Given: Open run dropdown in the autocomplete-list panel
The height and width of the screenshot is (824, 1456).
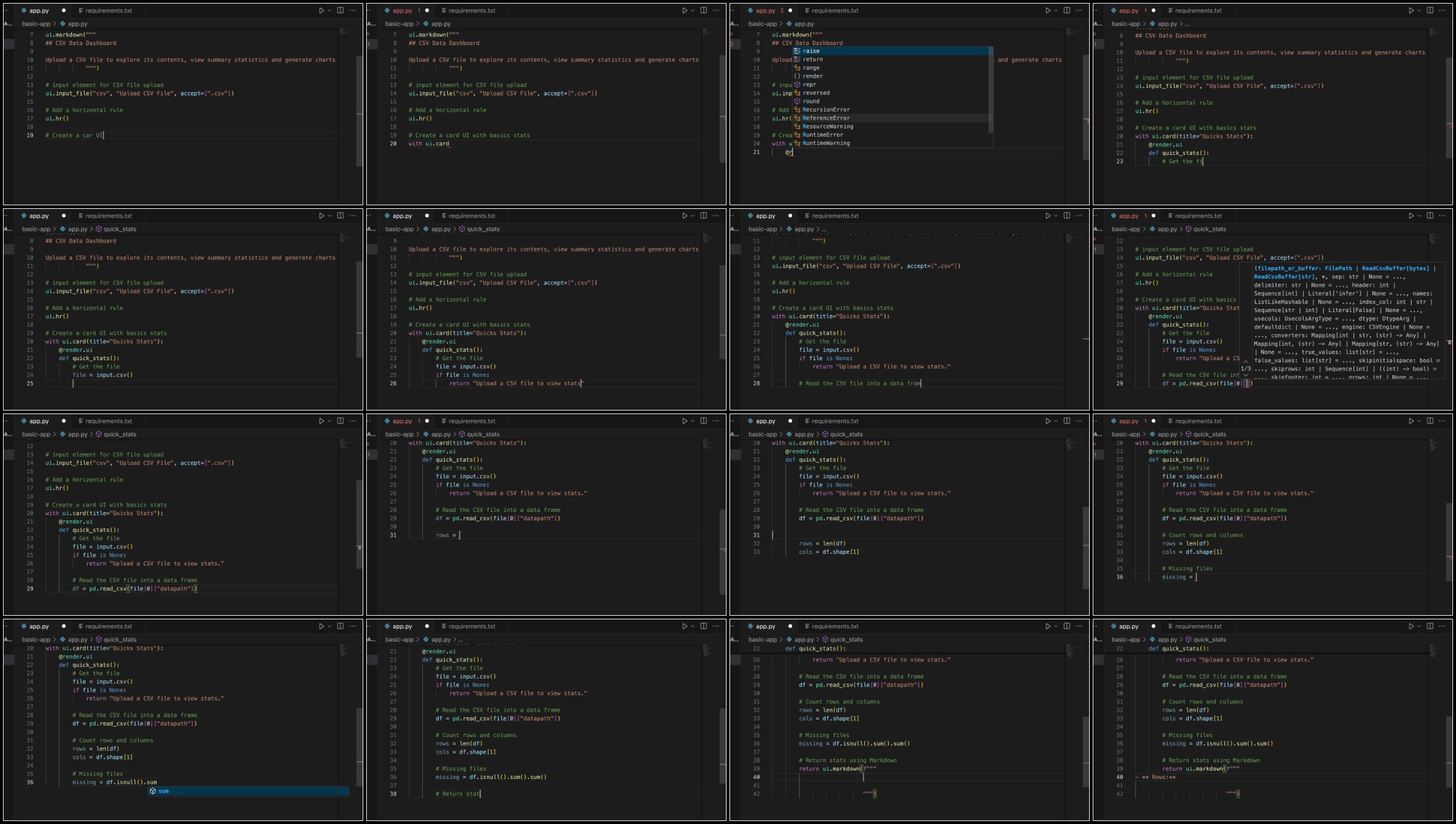Looking at the screenshot, I should 1056,10.
